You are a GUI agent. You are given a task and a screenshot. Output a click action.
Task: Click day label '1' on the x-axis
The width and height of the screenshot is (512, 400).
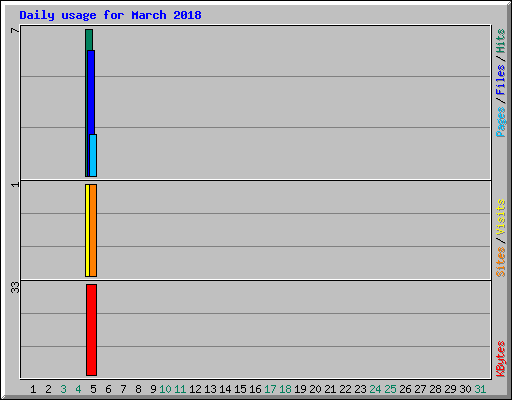33,389
